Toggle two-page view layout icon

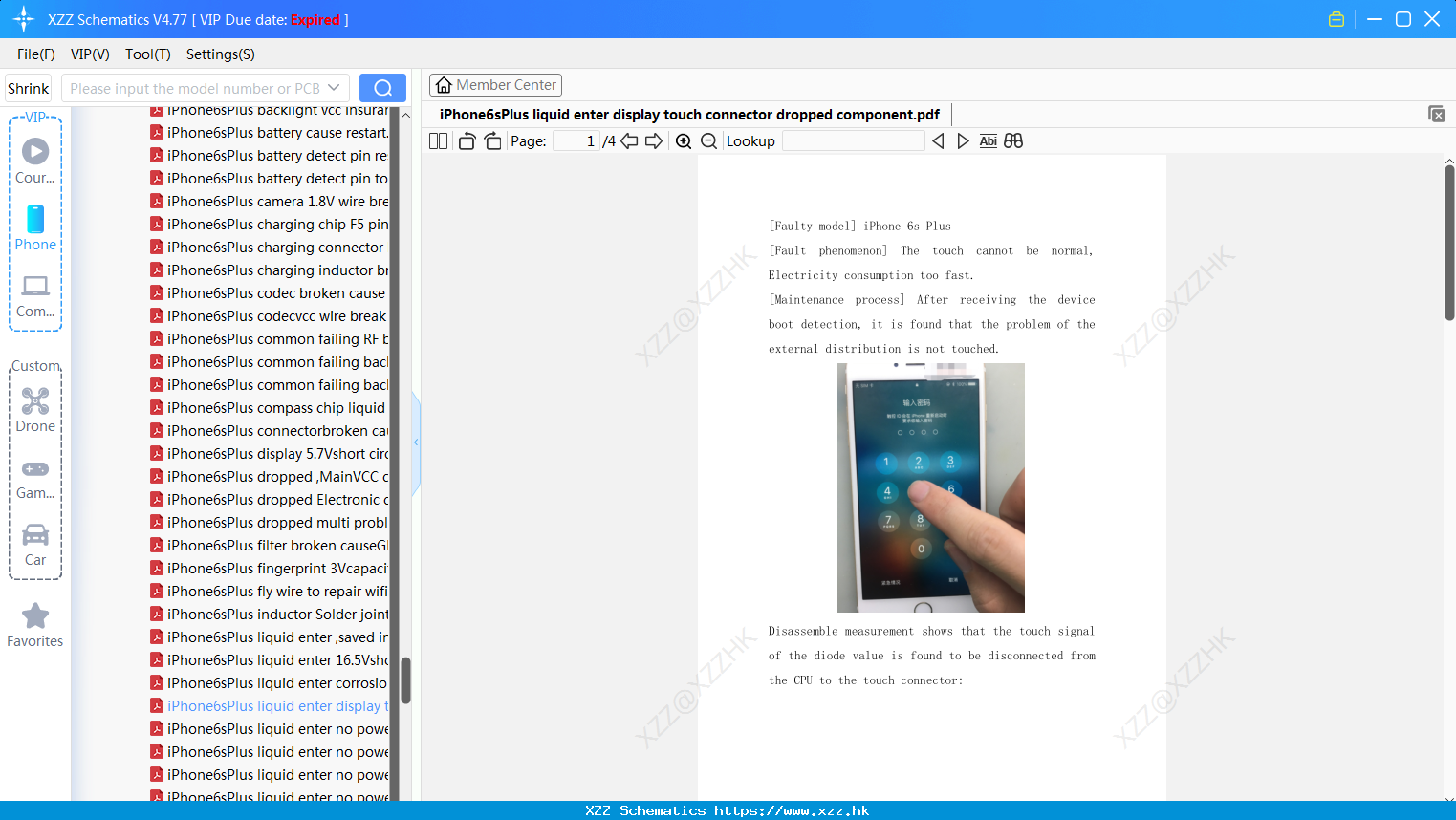[438, 141]
